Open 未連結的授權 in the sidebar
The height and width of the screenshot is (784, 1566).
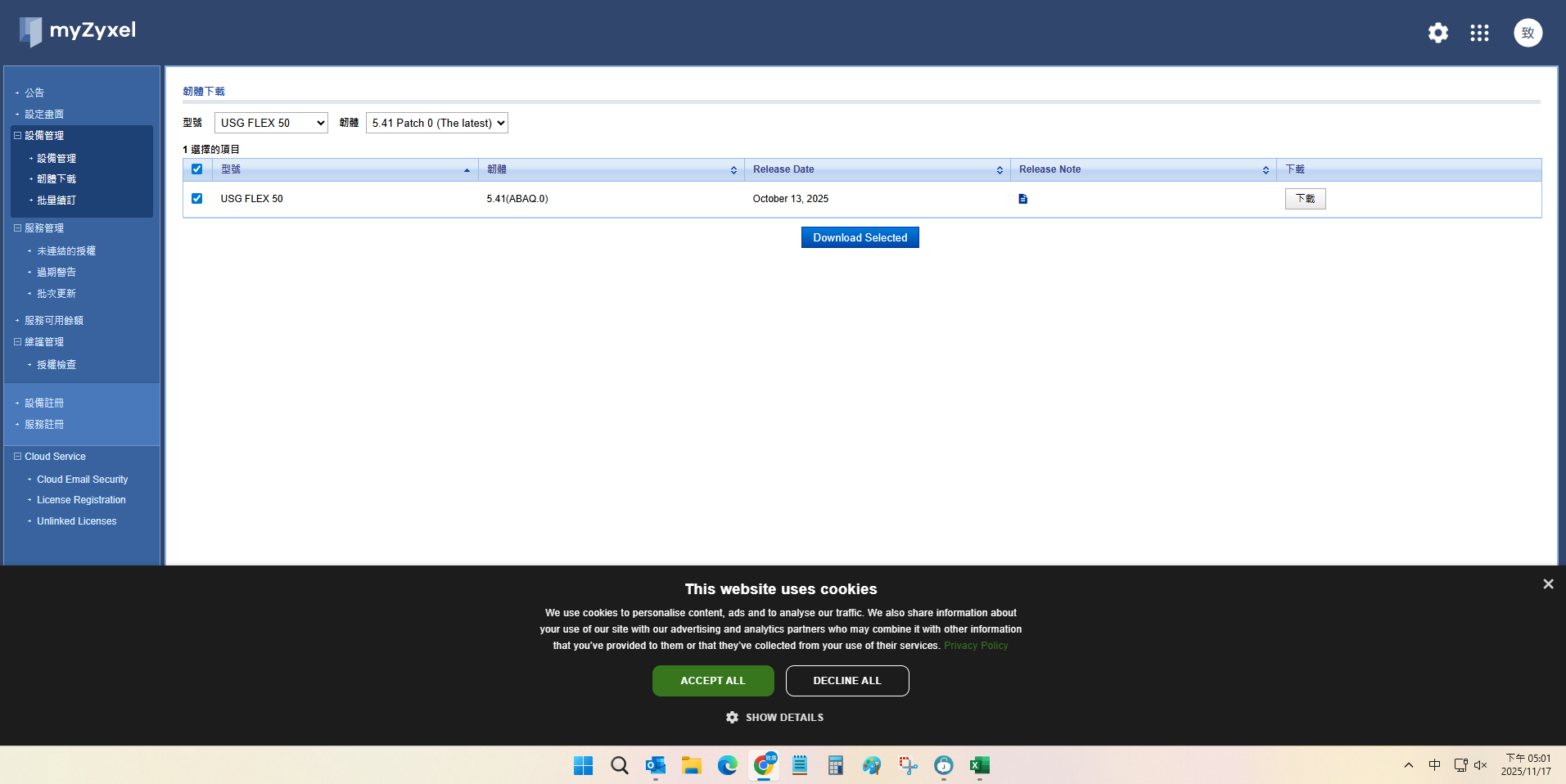click(66, 251)
